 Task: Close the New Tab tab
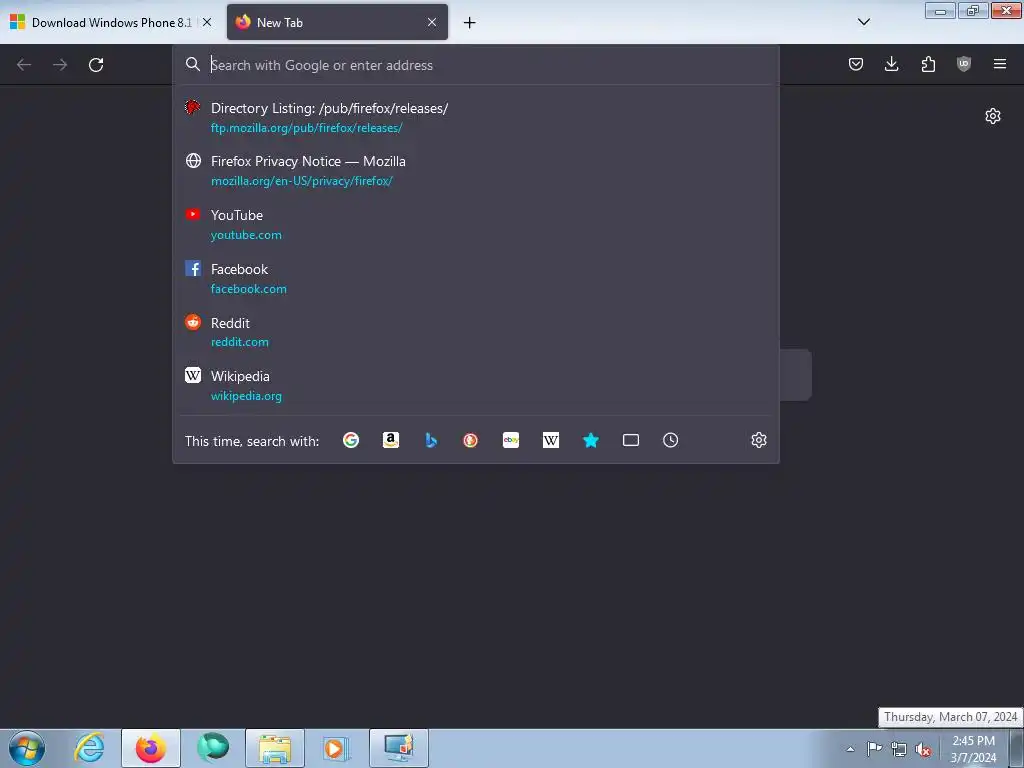click(x=432, y=22)
